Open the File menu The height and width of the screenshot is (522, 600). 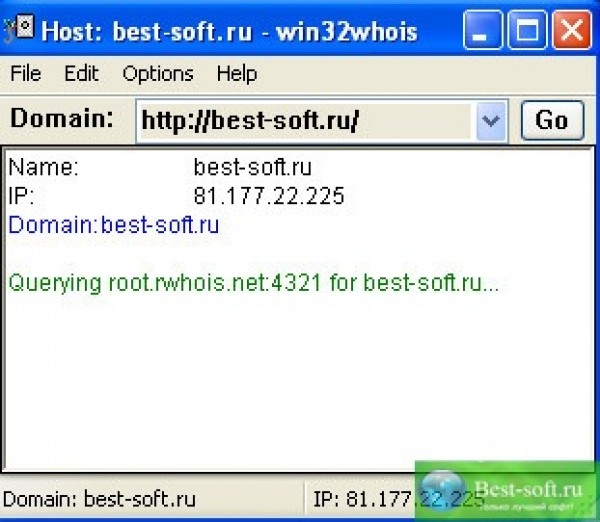[x=26, y=73]
